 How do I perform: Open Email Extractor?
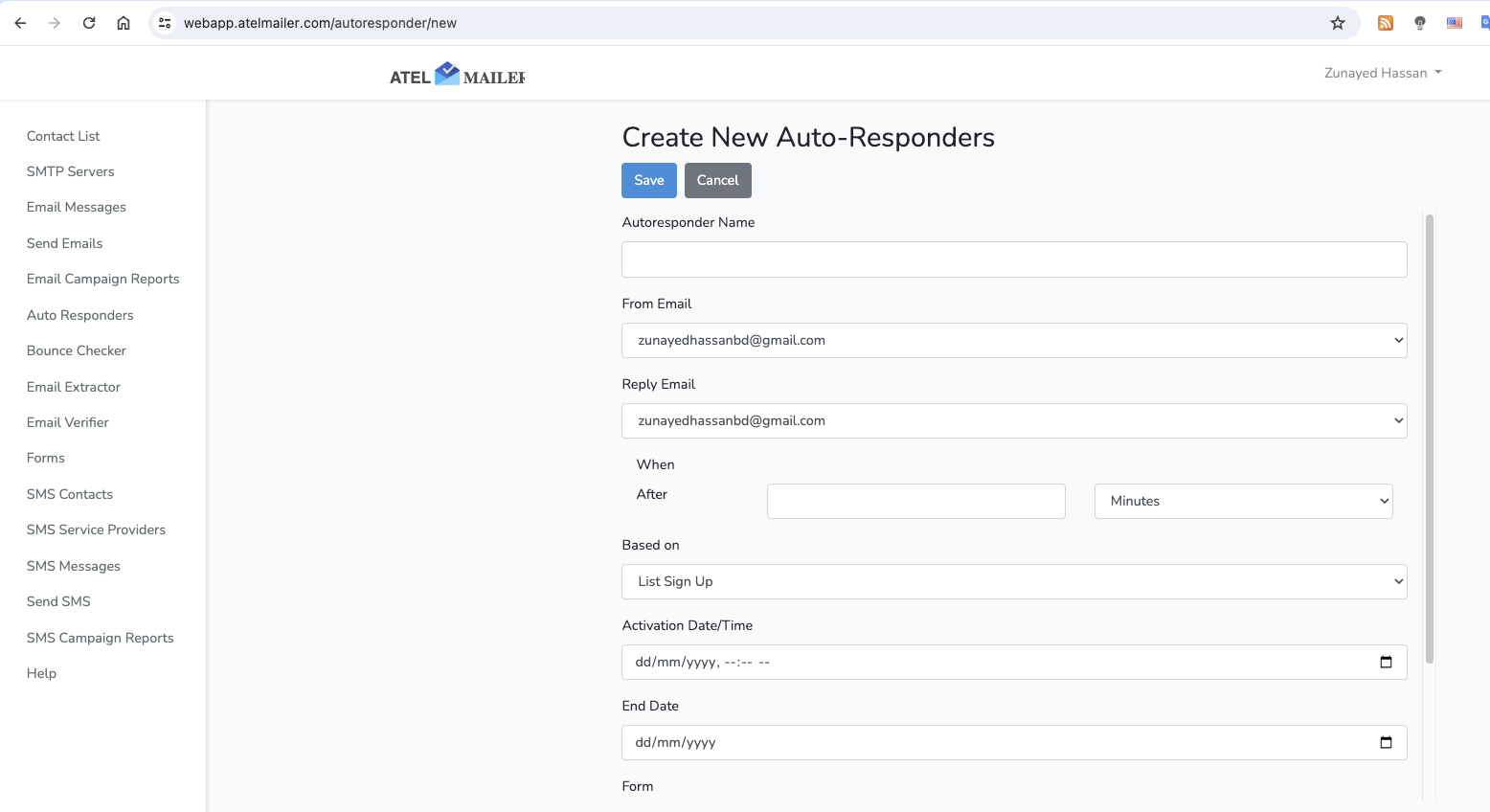74,387
